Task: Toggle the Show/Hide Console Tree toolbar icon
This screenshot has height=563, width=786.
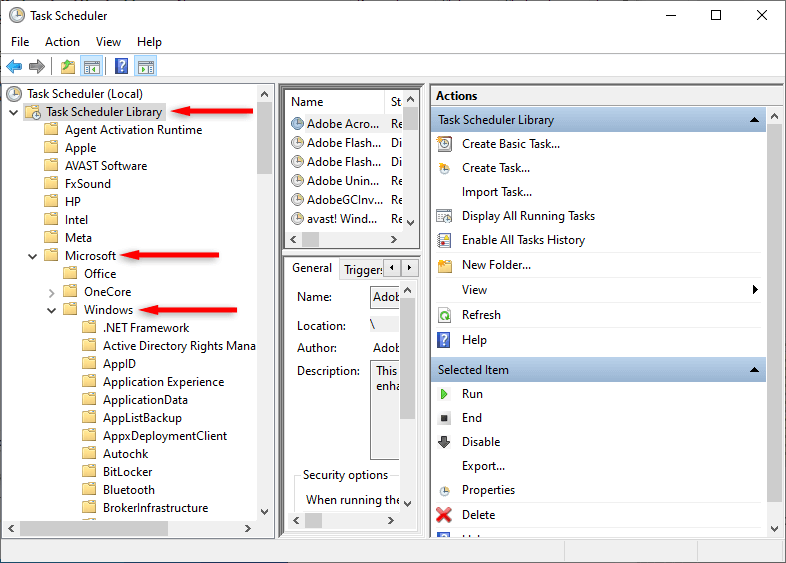Action: click(92, 66)
